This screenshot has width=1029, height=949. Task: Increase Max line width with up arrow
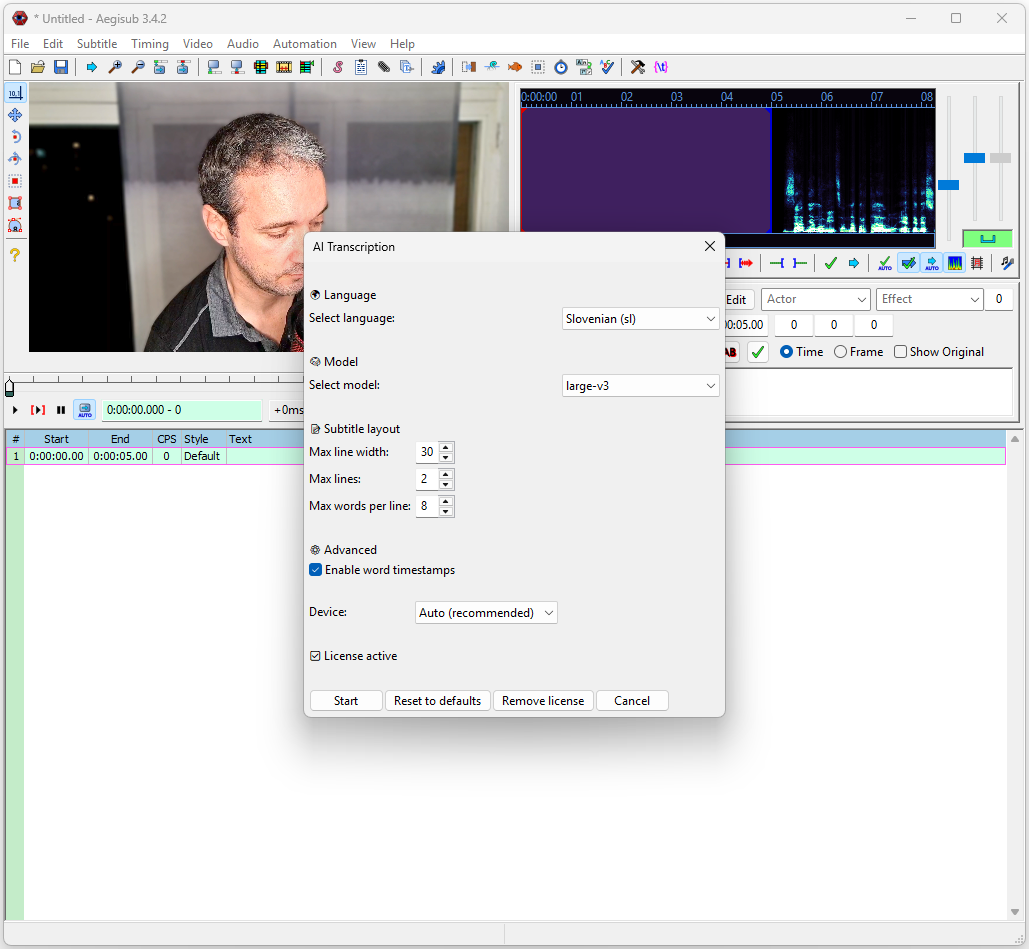tap(446, 447)
